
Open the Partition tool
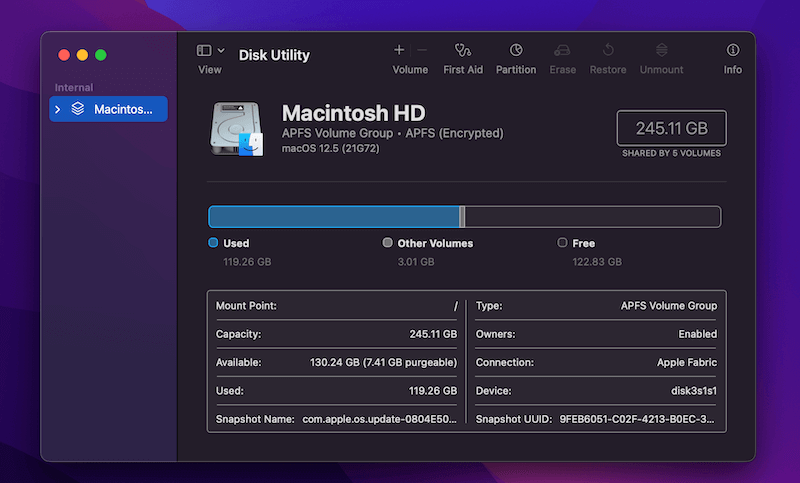tap(516, 50)
